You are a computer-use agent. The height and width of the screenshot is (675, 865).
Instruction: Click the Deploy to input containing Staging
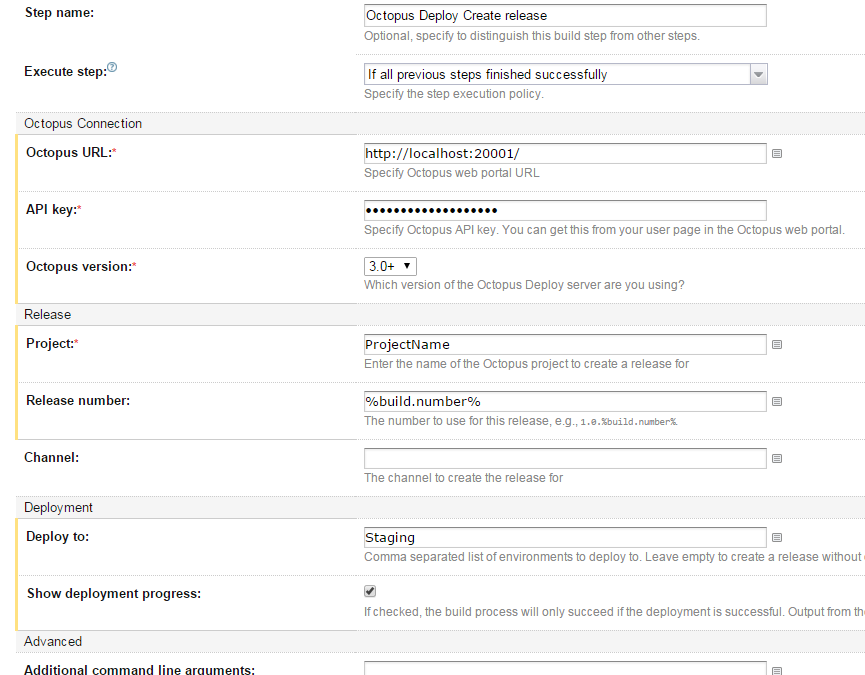coord(565,537)
